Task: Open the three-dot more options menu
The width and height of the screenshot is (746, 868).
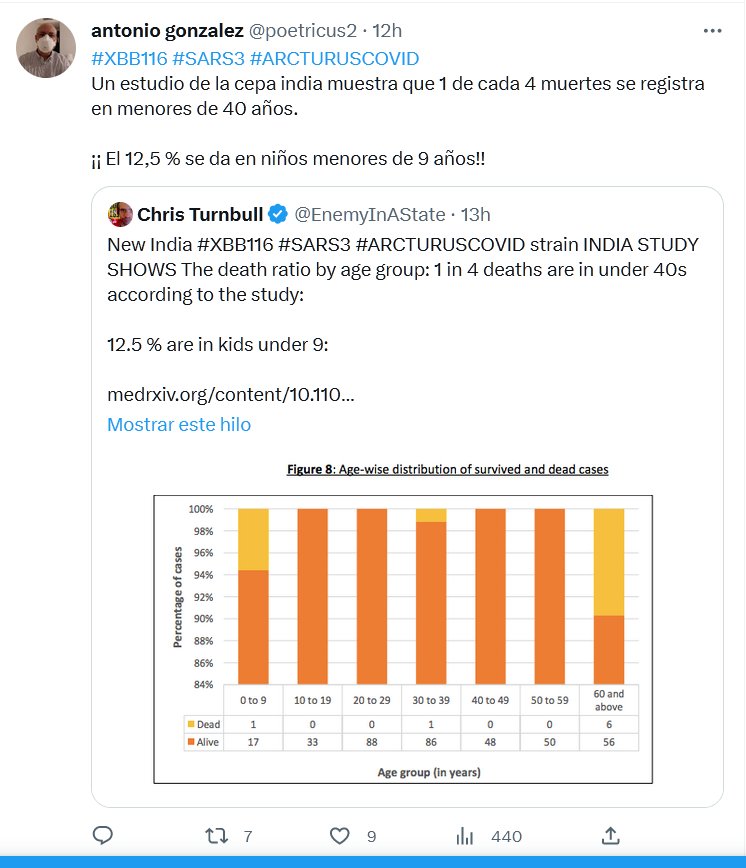Action: 712,31
